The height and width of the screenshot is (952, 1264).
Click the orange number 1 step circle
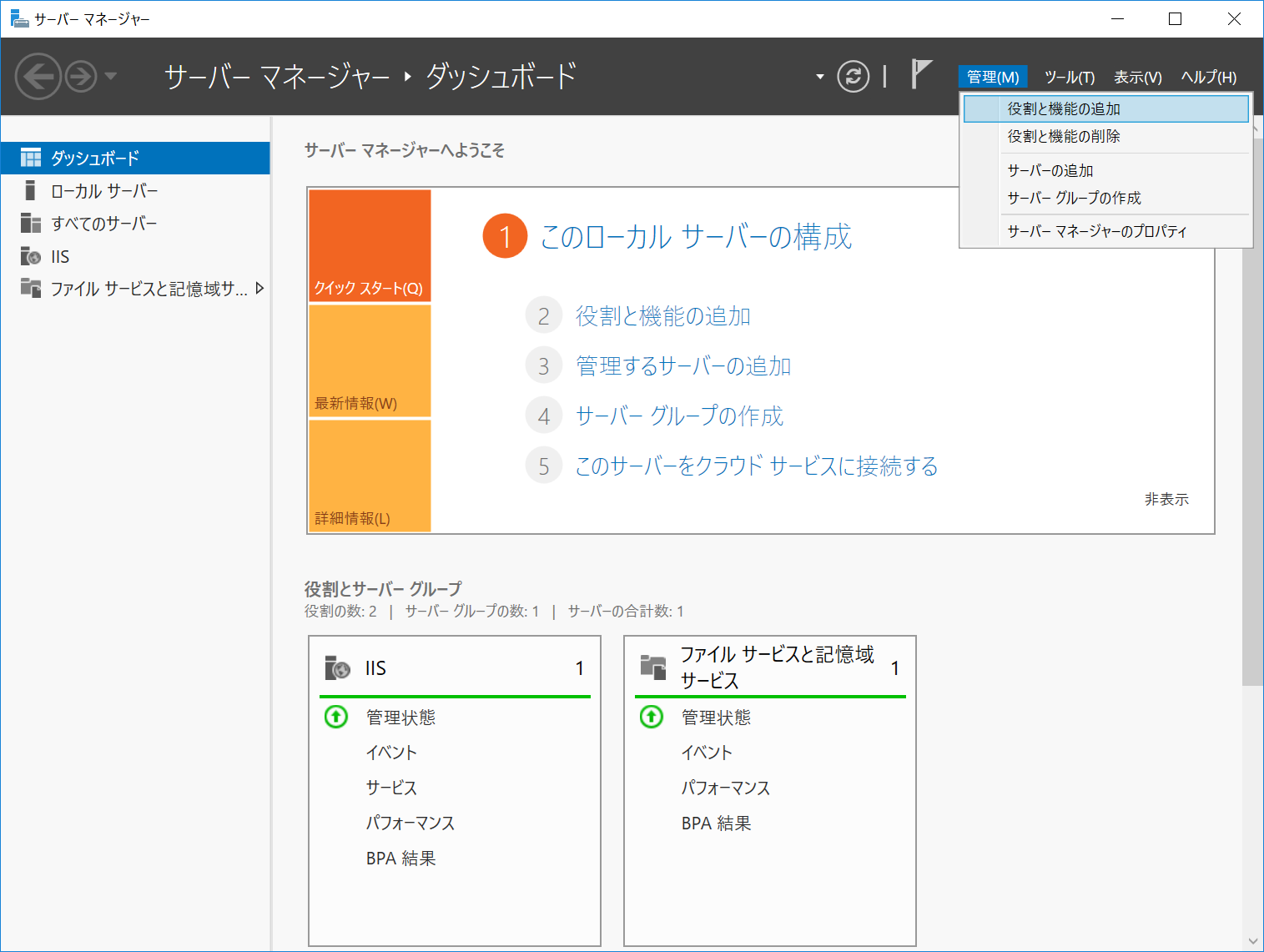505,236
